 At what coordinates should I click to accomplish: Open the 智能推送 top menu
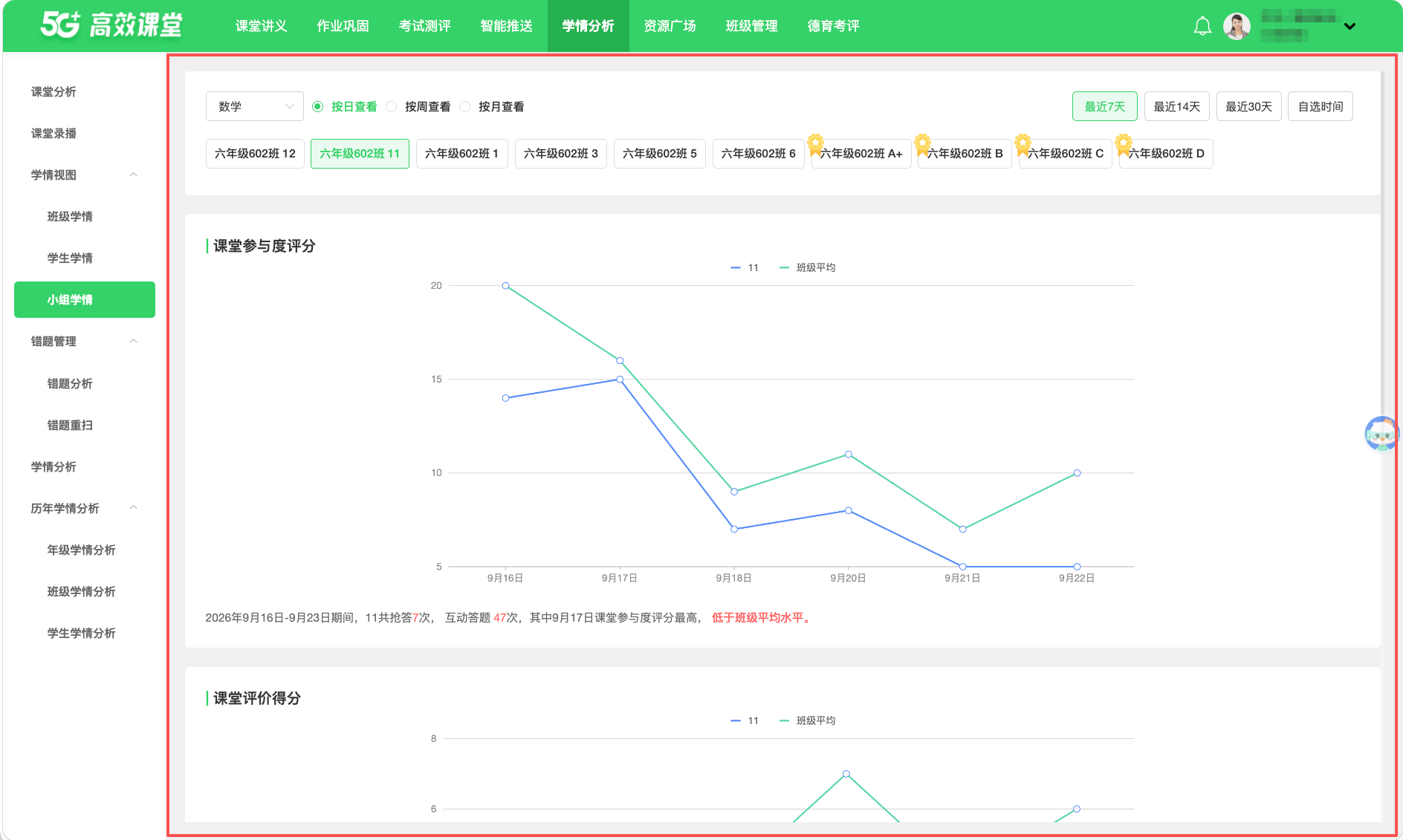[507, 26]
